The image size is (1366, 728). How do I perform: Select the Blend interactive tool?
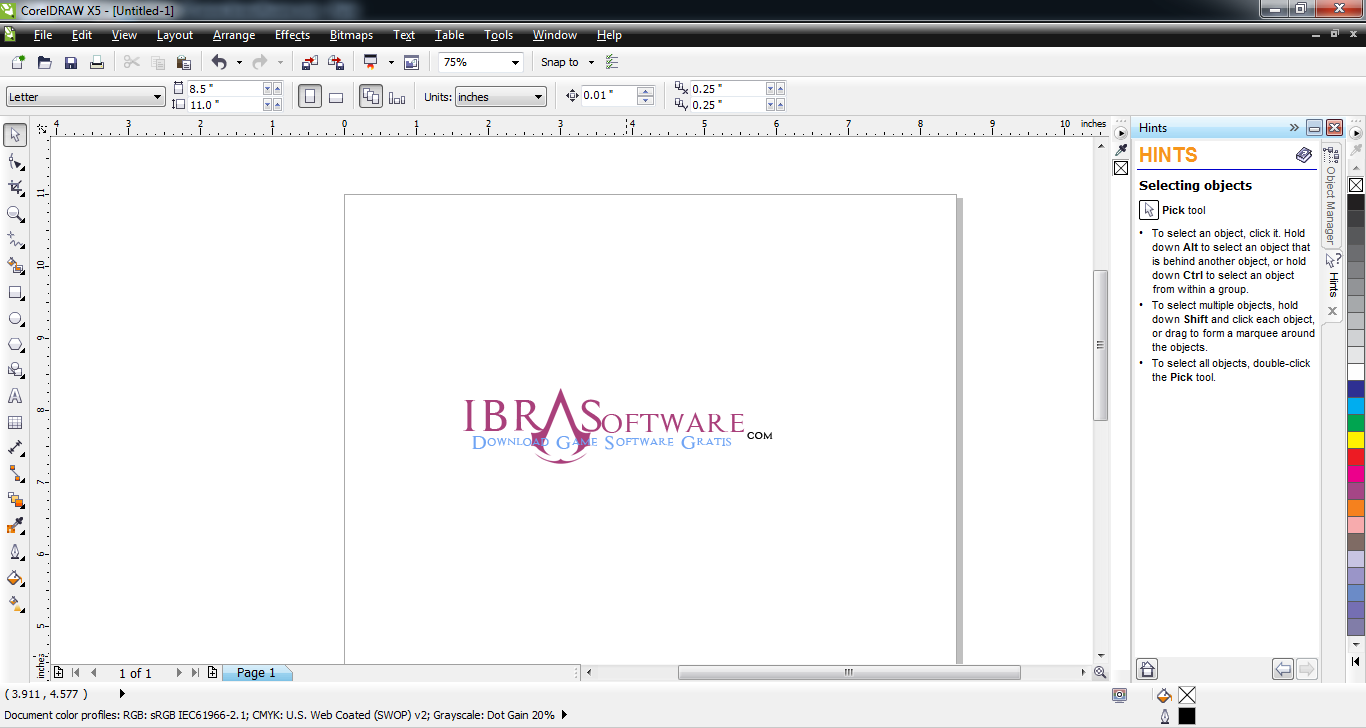(x=15, y=500)
